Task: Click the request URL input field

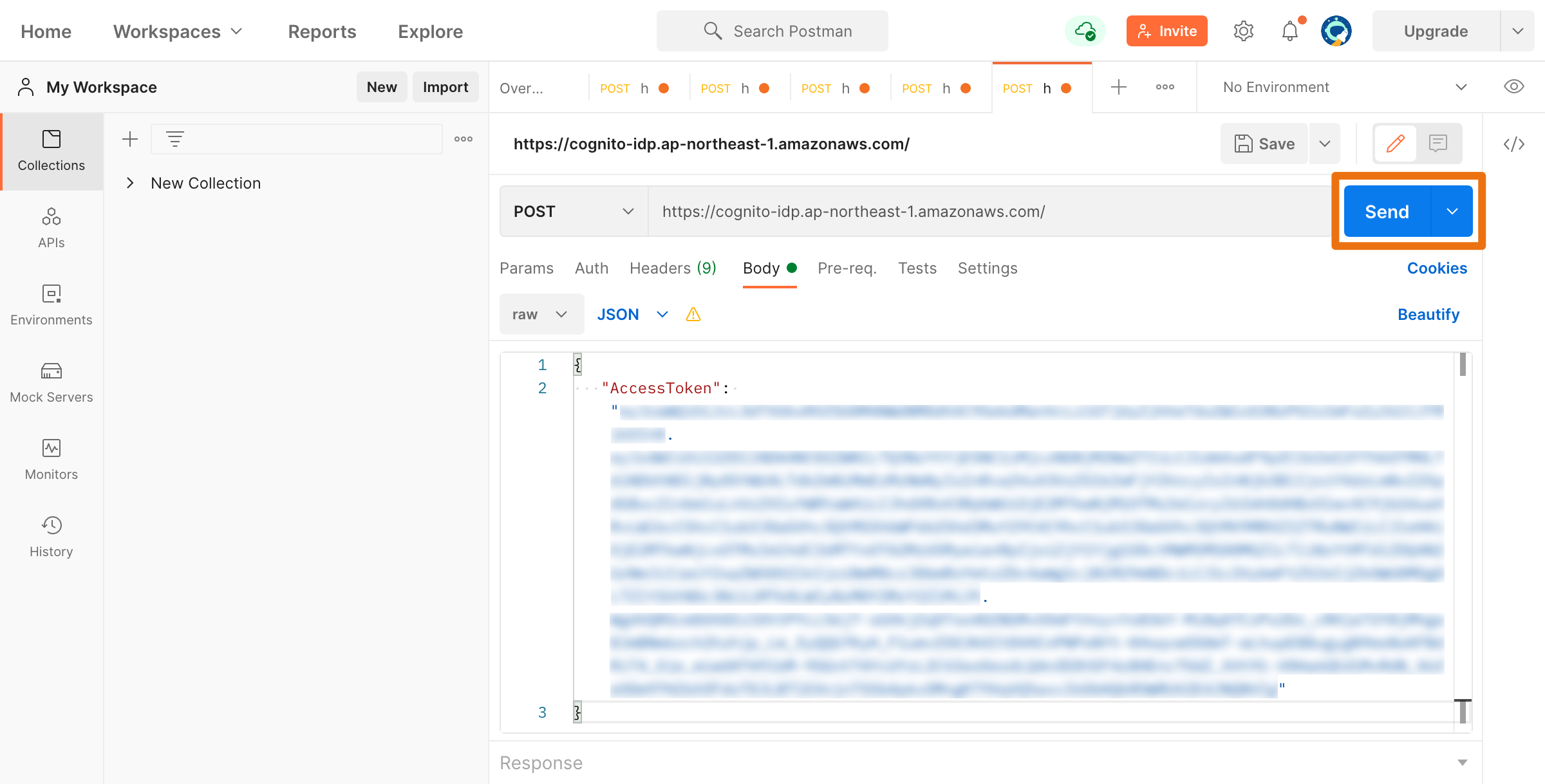Action: click(991, 211)
